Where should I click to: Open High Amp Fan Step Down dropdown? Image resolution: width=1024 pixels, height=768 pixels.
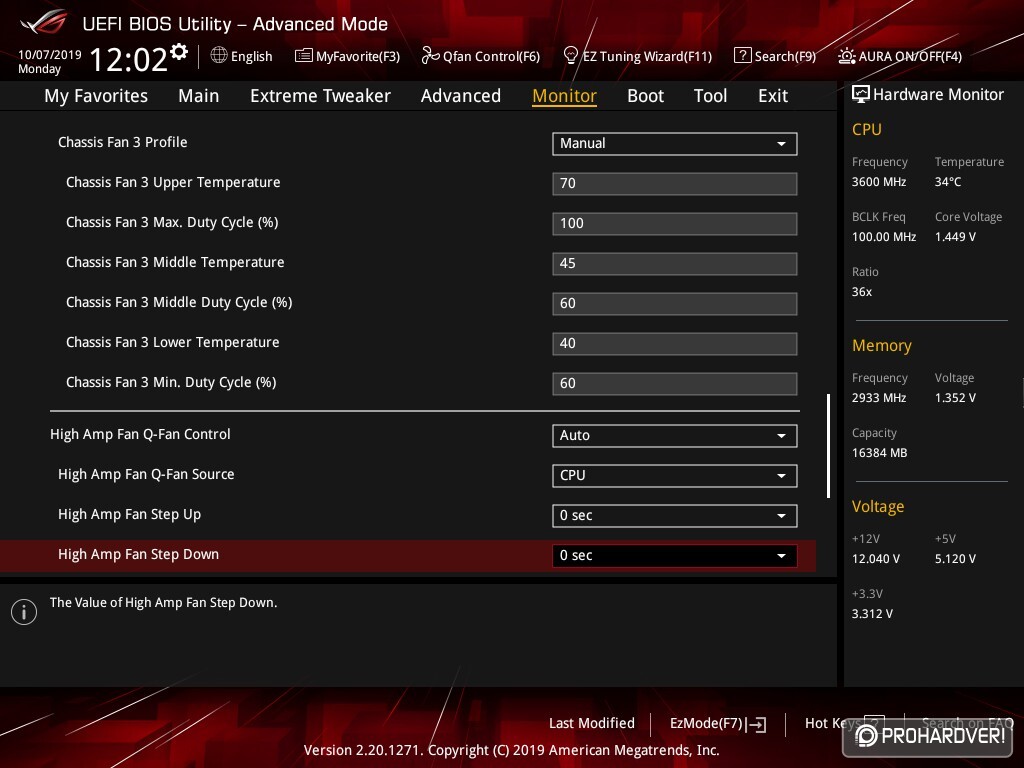click(x=675, y=556)
